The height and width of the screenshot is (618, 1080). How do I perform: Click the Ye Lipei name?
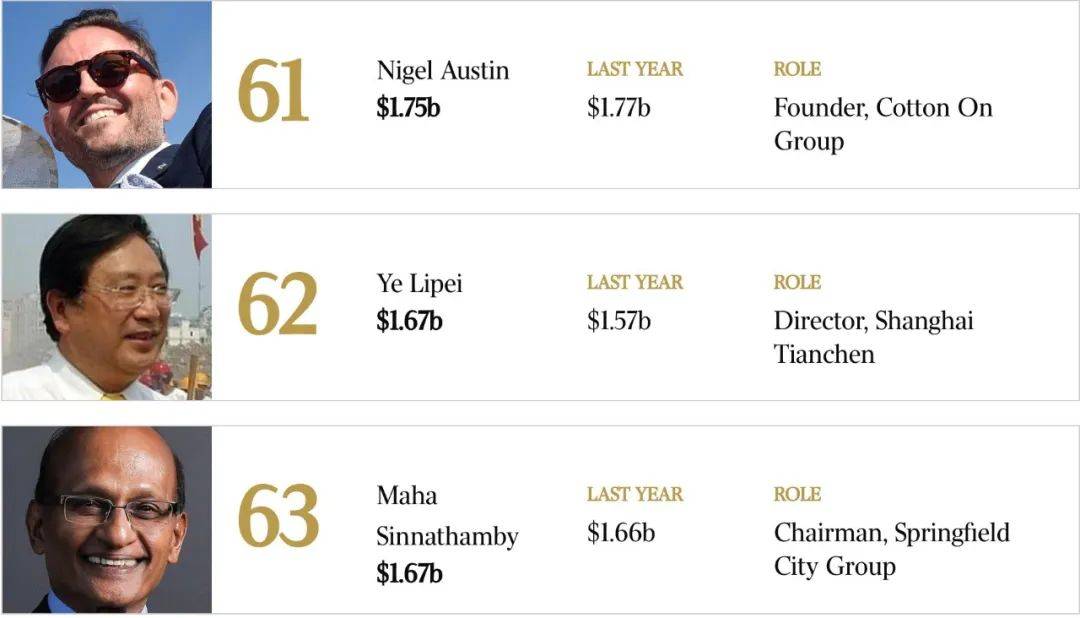point(419,284)
